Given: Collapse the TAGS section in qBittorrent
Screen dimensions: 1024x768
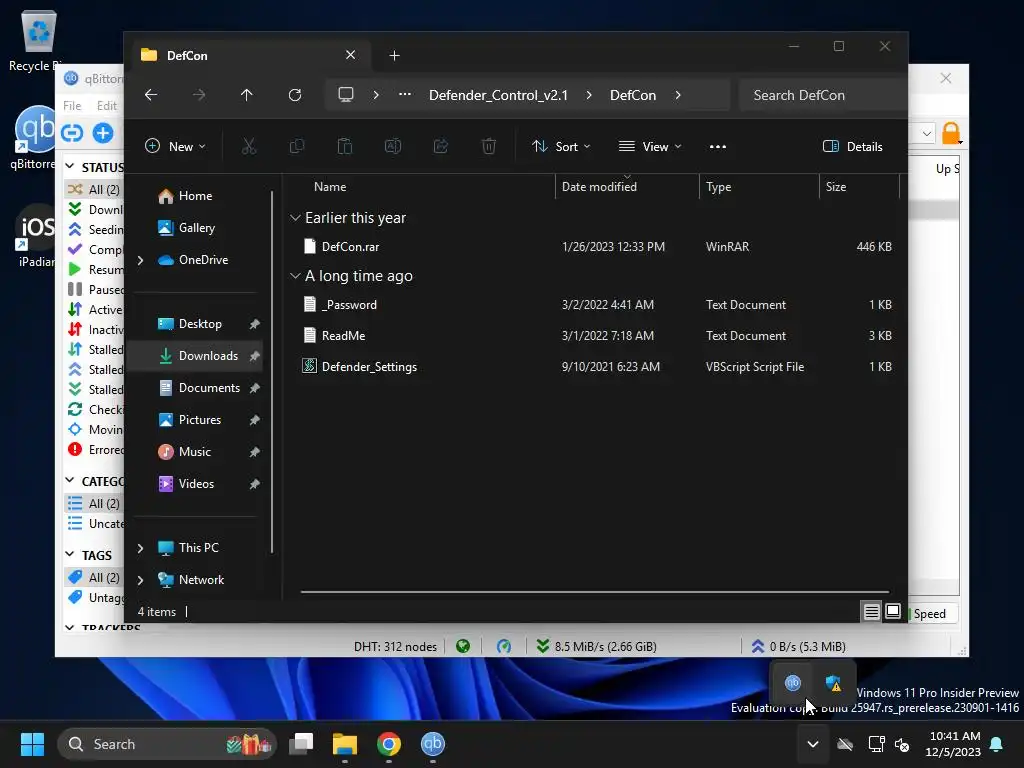Looking at the screenshot, I should 70,554.
